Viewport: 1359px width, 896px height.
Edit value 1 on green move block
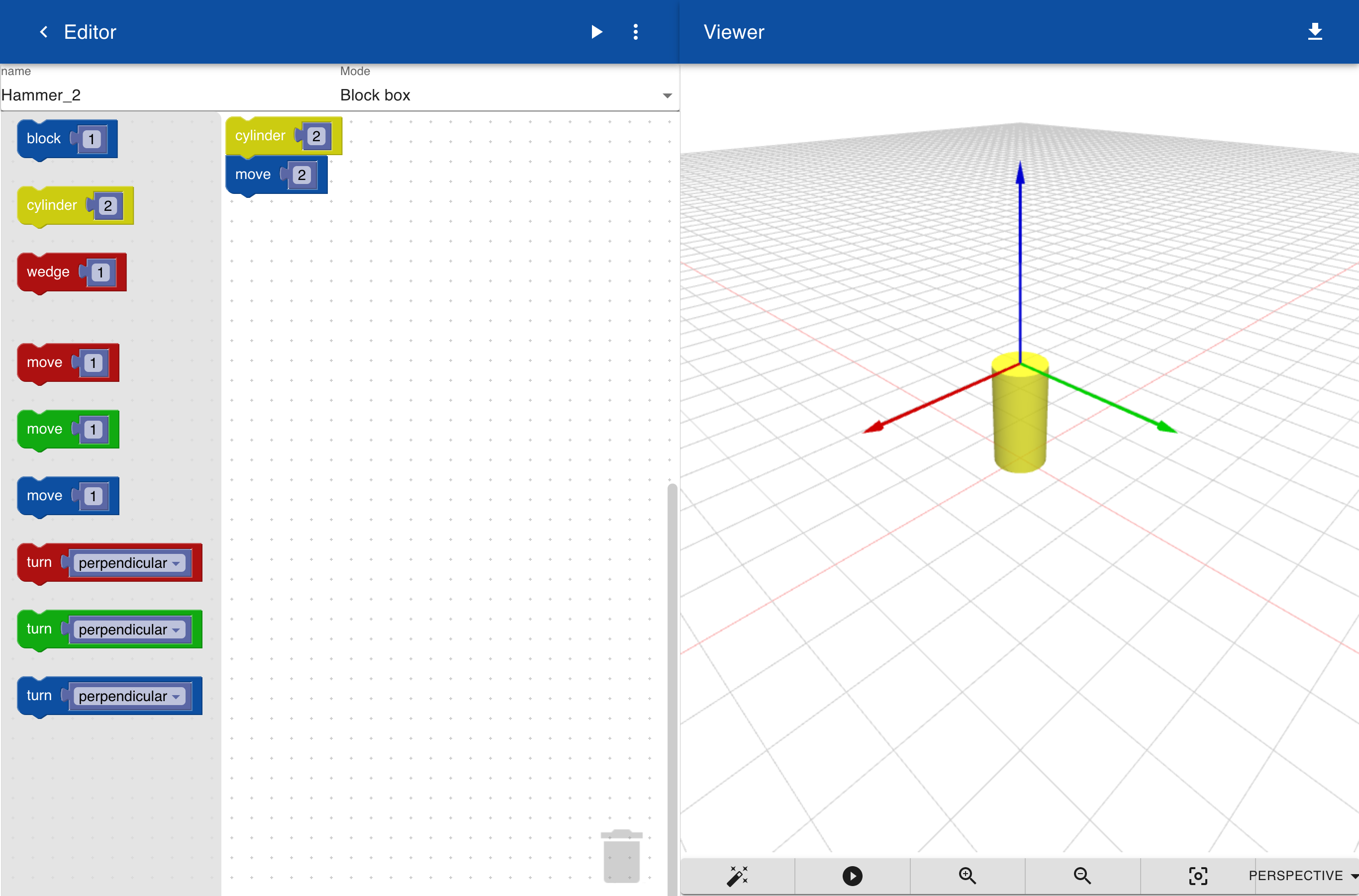[x=93, y=430]
